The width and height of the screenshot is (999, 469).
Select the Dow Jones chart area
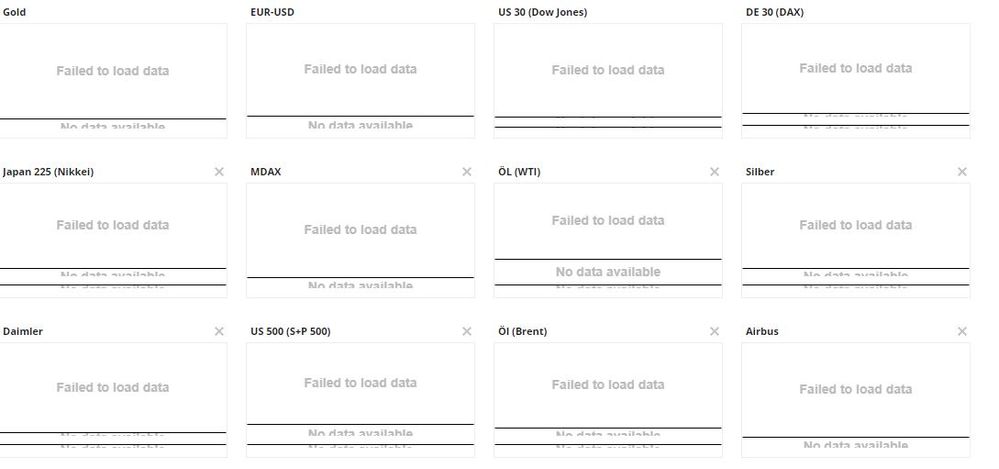[608, 71]
